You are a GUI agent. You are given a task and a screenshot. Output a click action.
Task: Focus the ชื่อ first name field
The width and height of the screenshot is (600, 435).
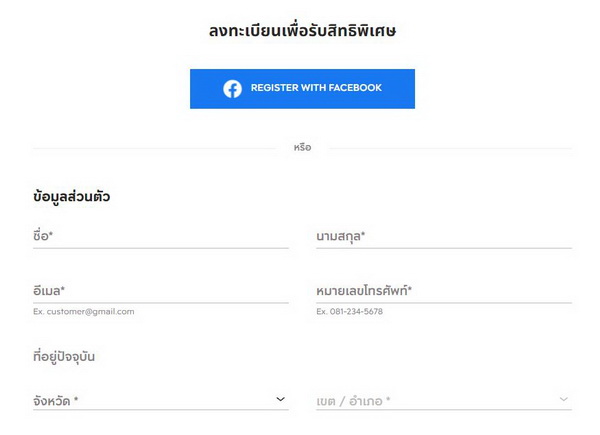click(x=160, y=237)
